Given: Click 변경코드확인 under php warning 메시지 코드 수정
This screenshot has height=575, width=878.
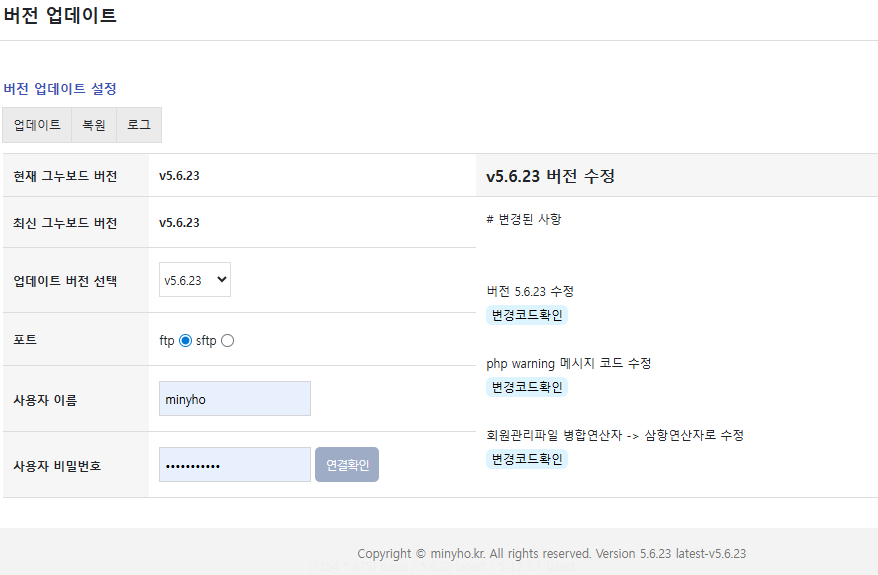Looking at the screenshot, I should (x=526, y=387).
